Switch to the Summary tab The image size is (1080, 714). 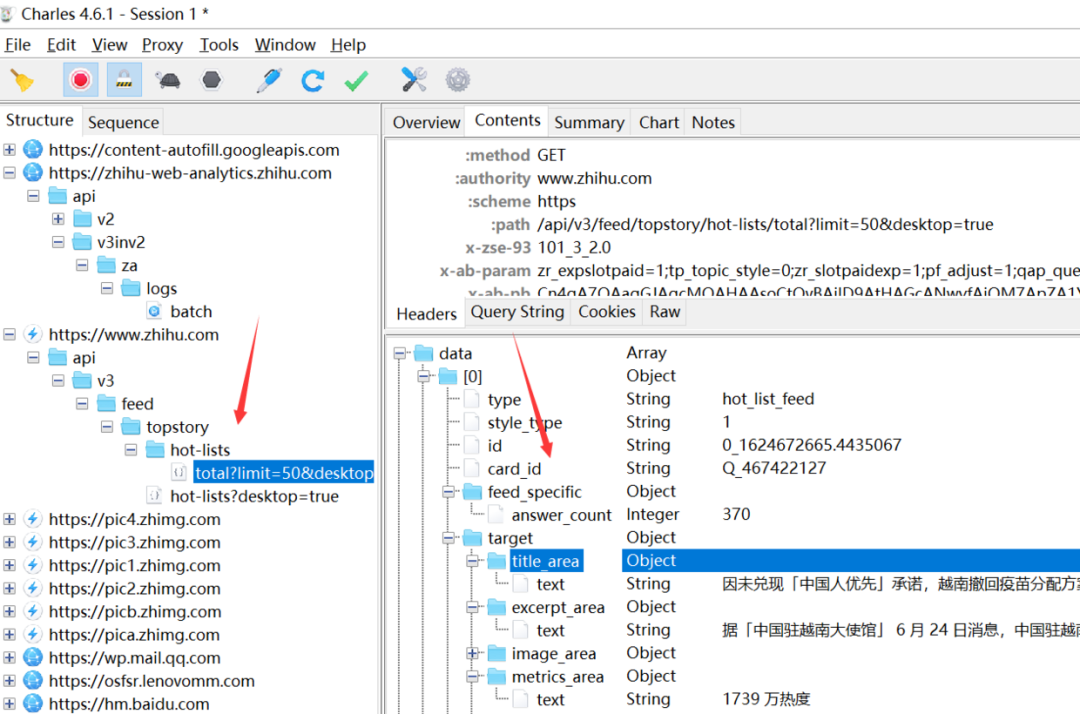click(x=589, y=123)
